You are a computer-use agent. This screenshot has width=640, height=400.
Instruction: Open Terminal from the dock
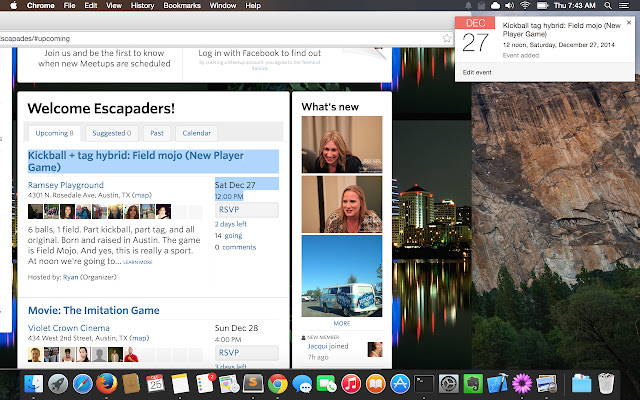click(x=424, y=383)
